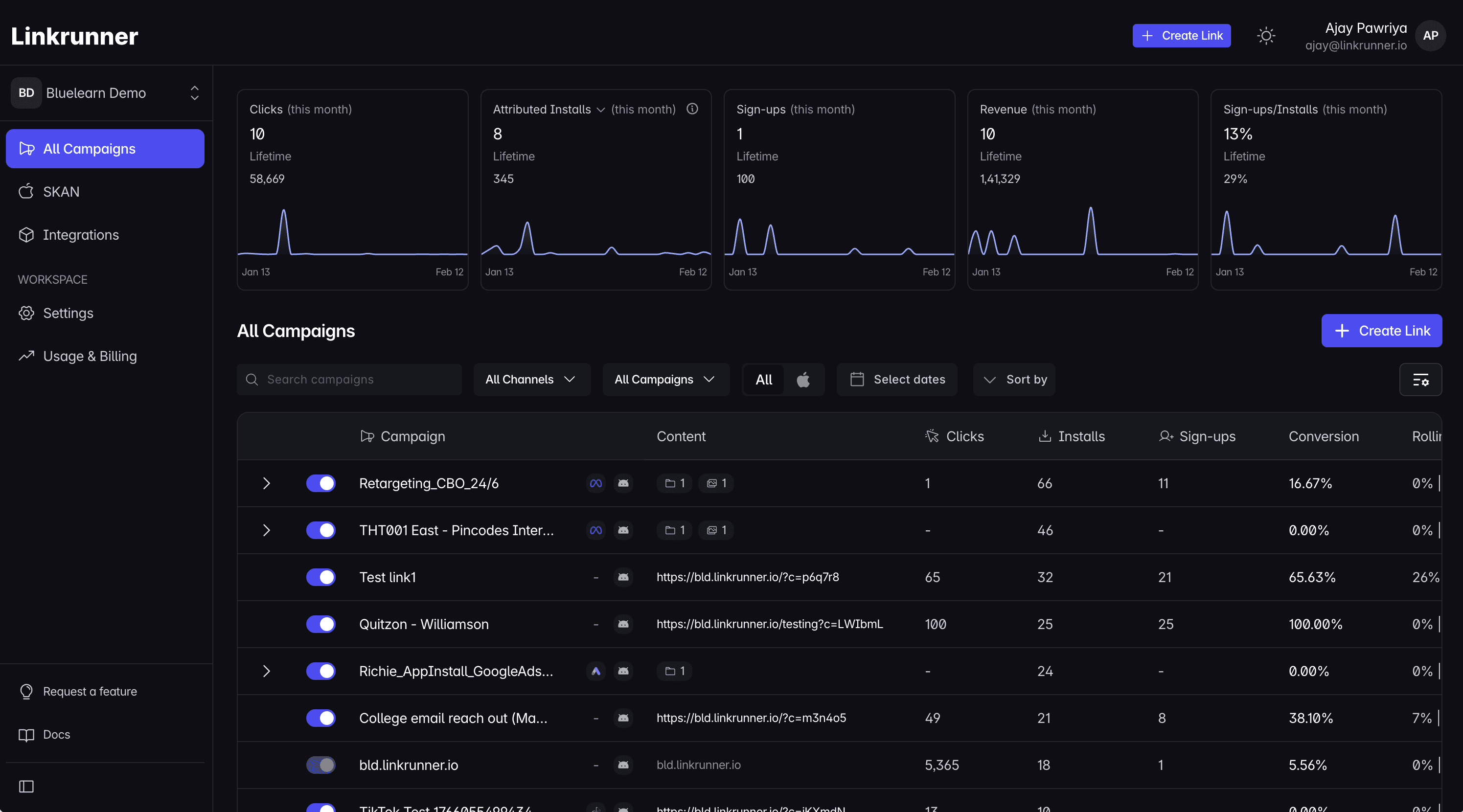Click the AP user avatar
1463x812 pixels.
[x=1430, y=36]
